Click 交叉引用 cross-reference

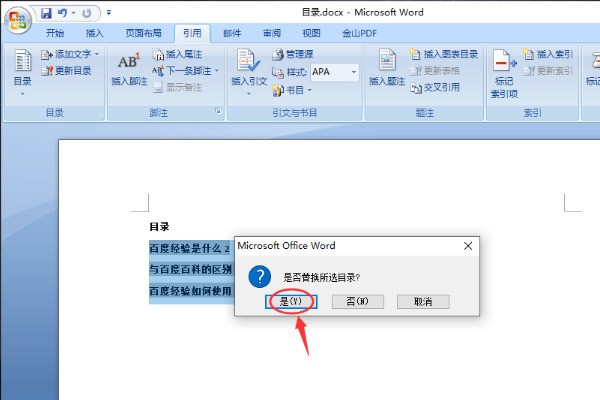[x=435, y=88]
